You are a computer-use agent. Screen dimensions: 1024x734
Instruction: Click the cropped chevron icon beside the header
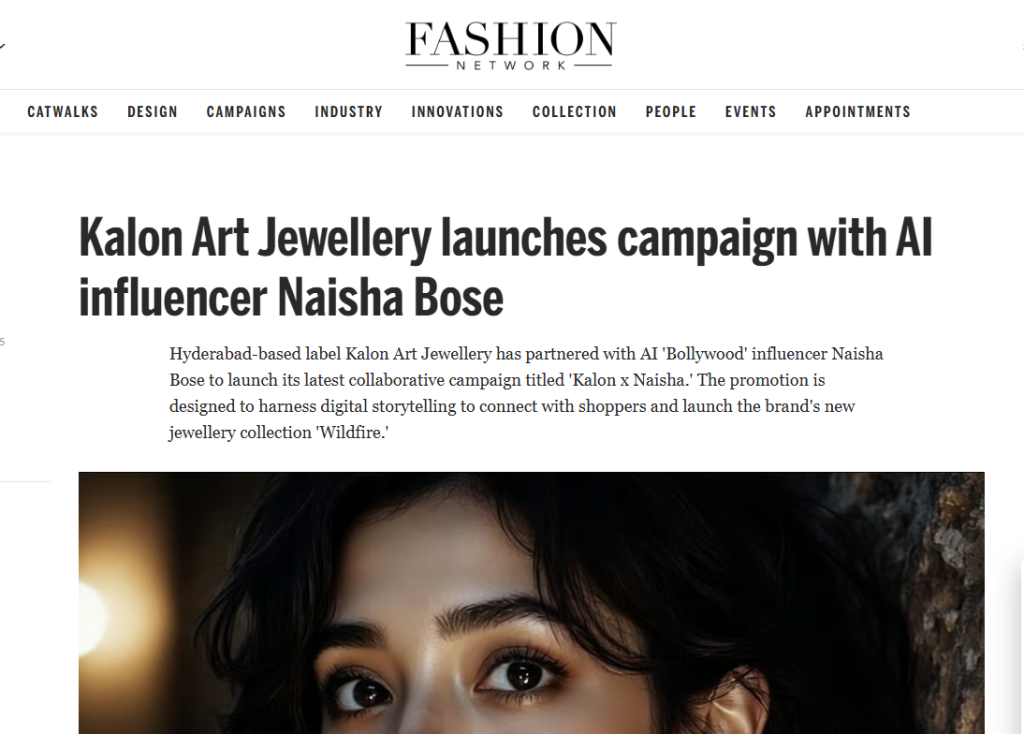[2, 46]
